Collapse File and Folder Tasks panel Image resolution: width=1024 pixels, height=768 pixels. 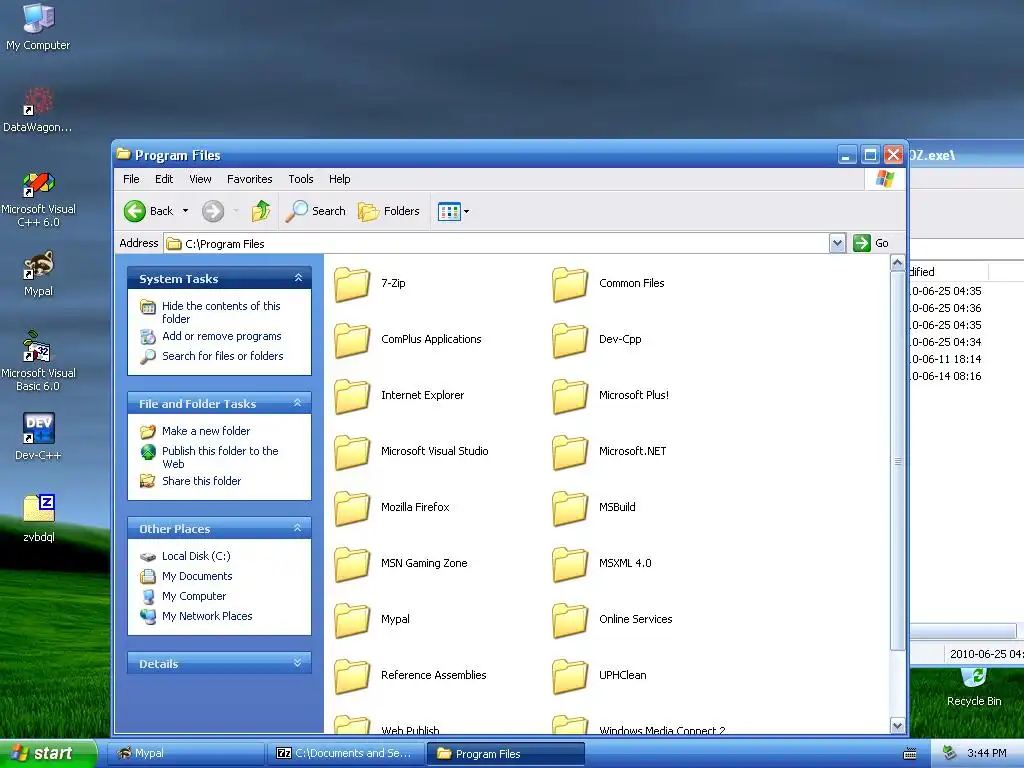point(298,403)
